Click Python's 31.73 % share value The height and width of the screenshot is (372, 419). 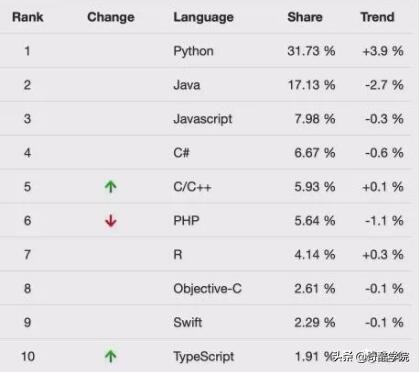(311, 51)
